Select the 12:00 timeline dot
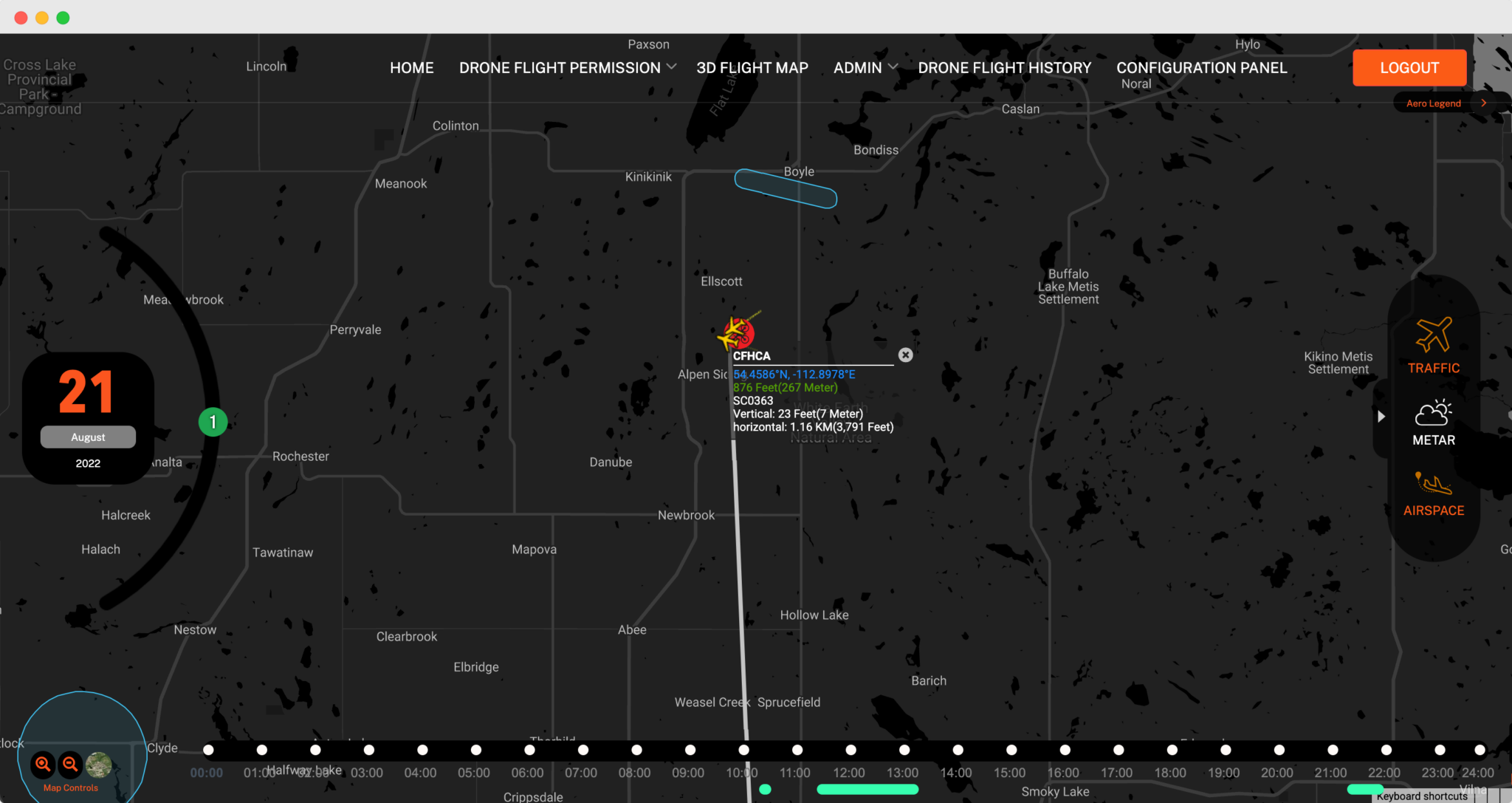The width and height of the screenshot is (1512, 803). pyautogui.click(x=850, y=750)
